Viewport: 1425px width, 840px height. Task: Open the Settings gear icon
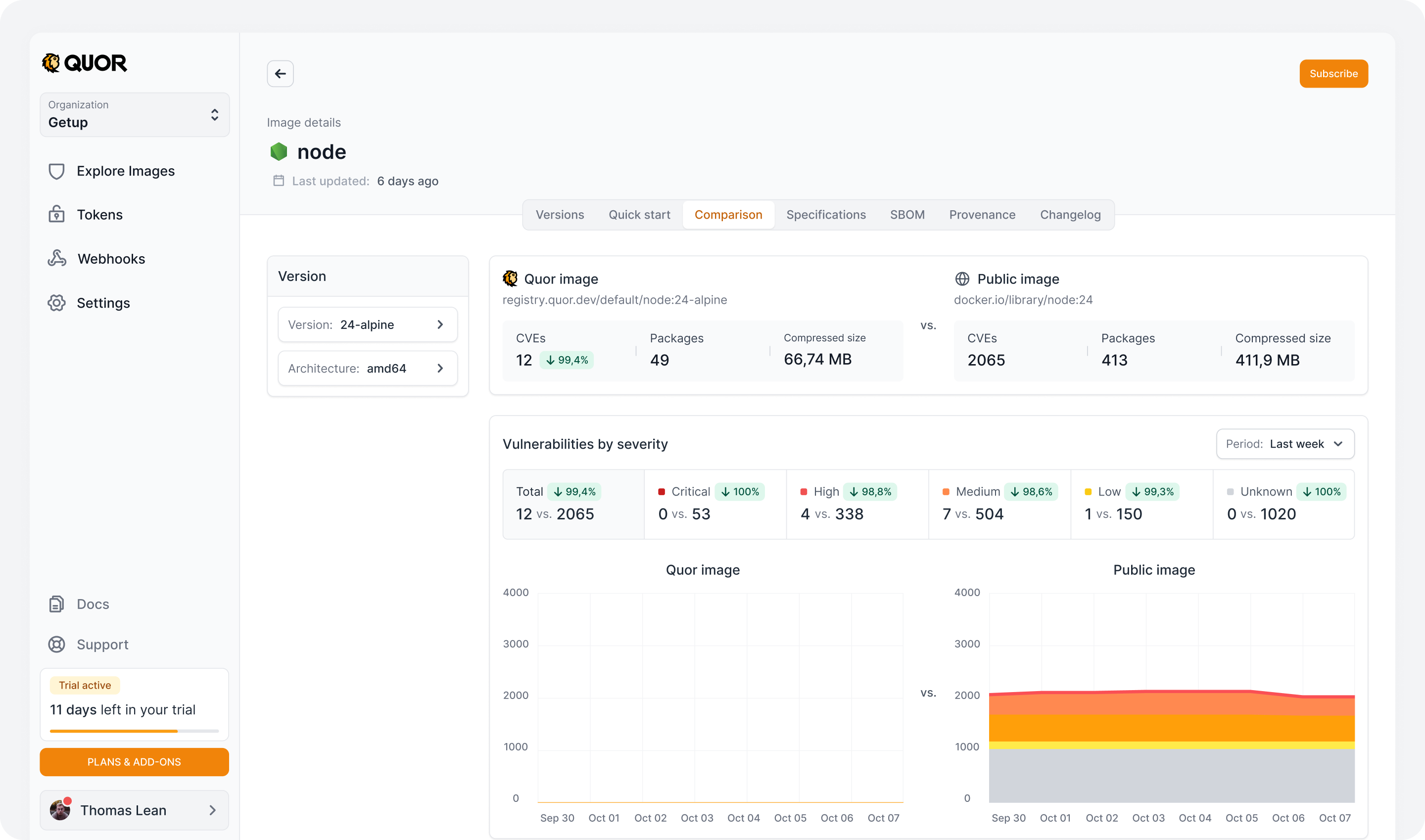coord(56,303)
